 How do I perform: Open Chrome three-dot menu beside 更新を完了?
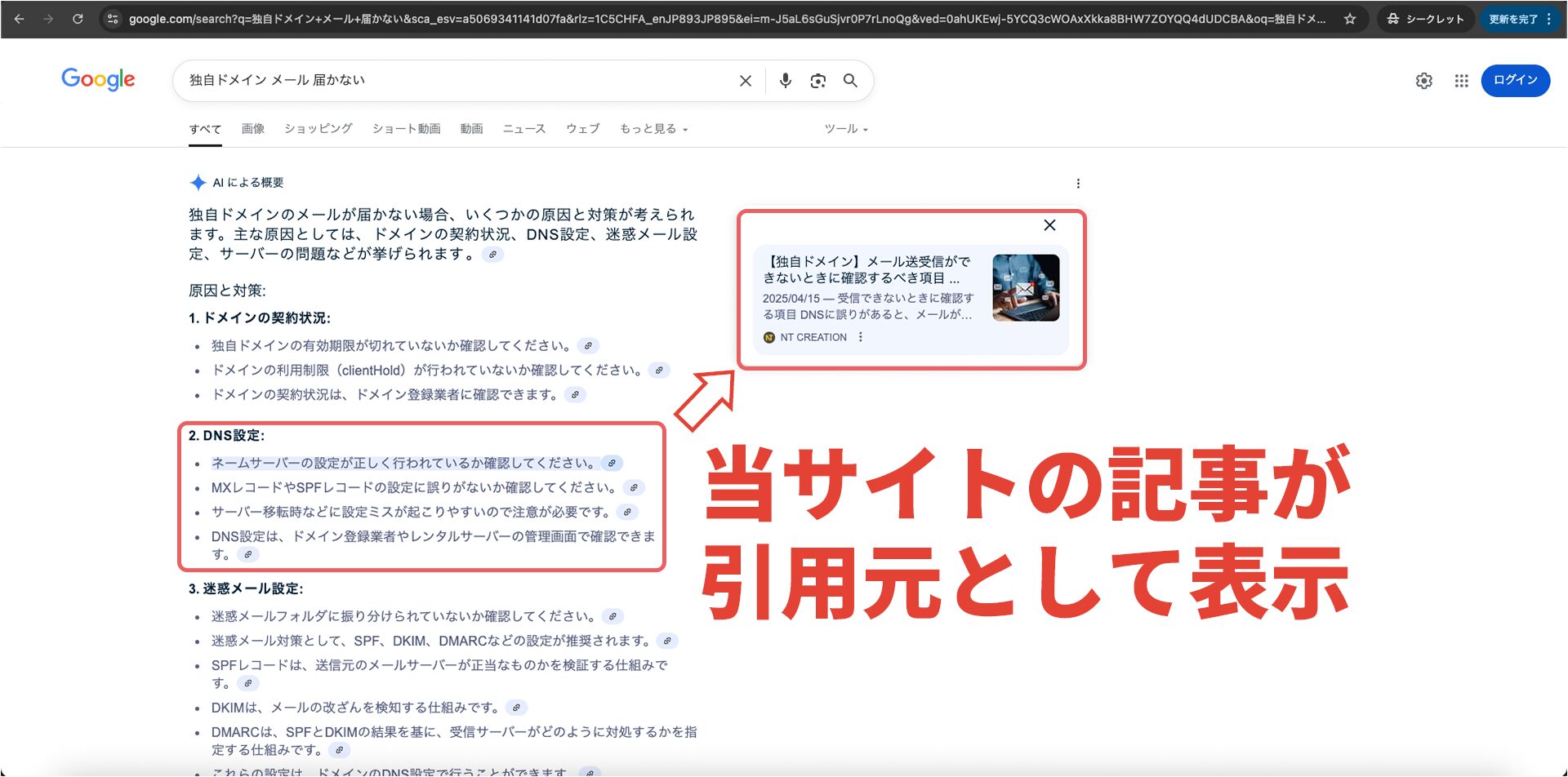1549,19
